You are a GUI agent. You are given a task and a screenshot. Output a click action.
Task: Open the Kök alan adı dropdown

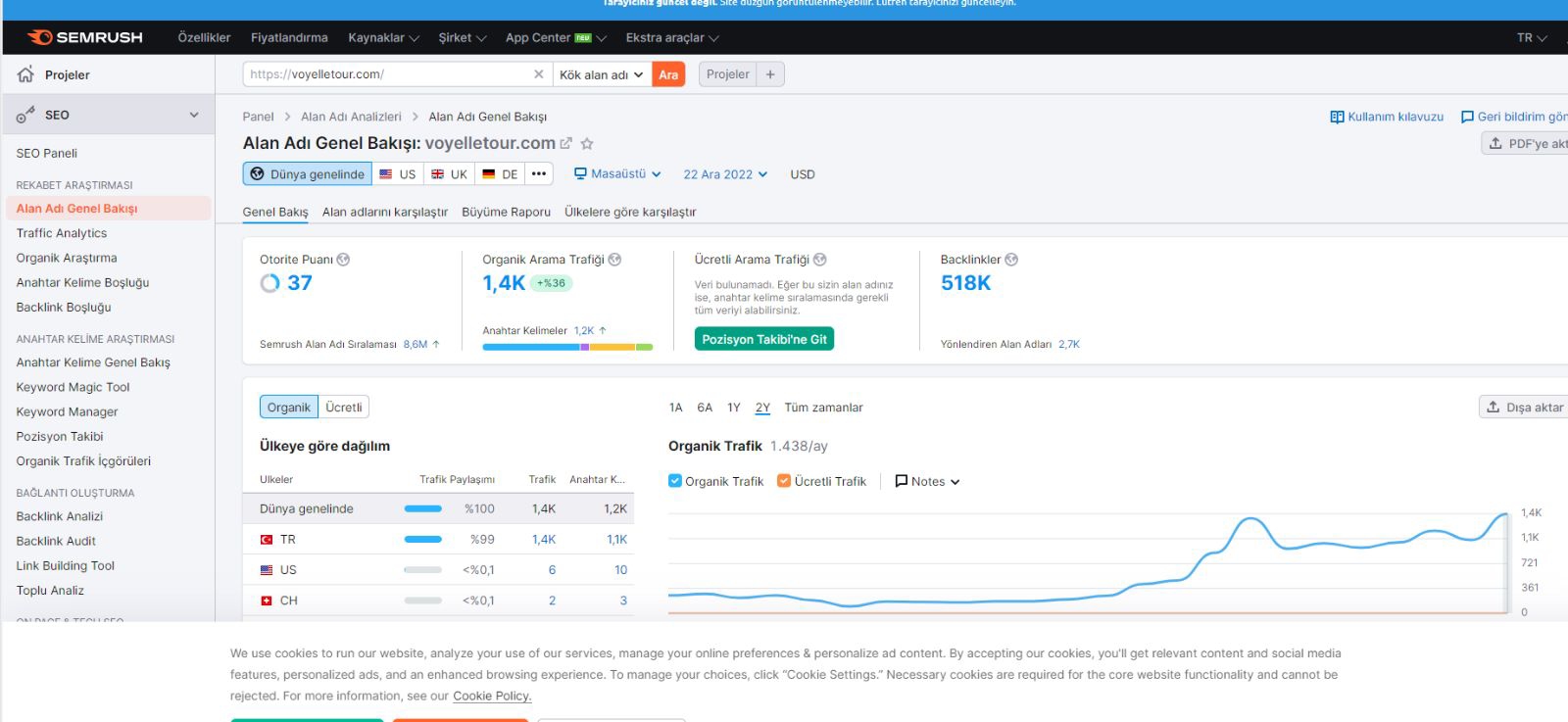click(600, 74)
